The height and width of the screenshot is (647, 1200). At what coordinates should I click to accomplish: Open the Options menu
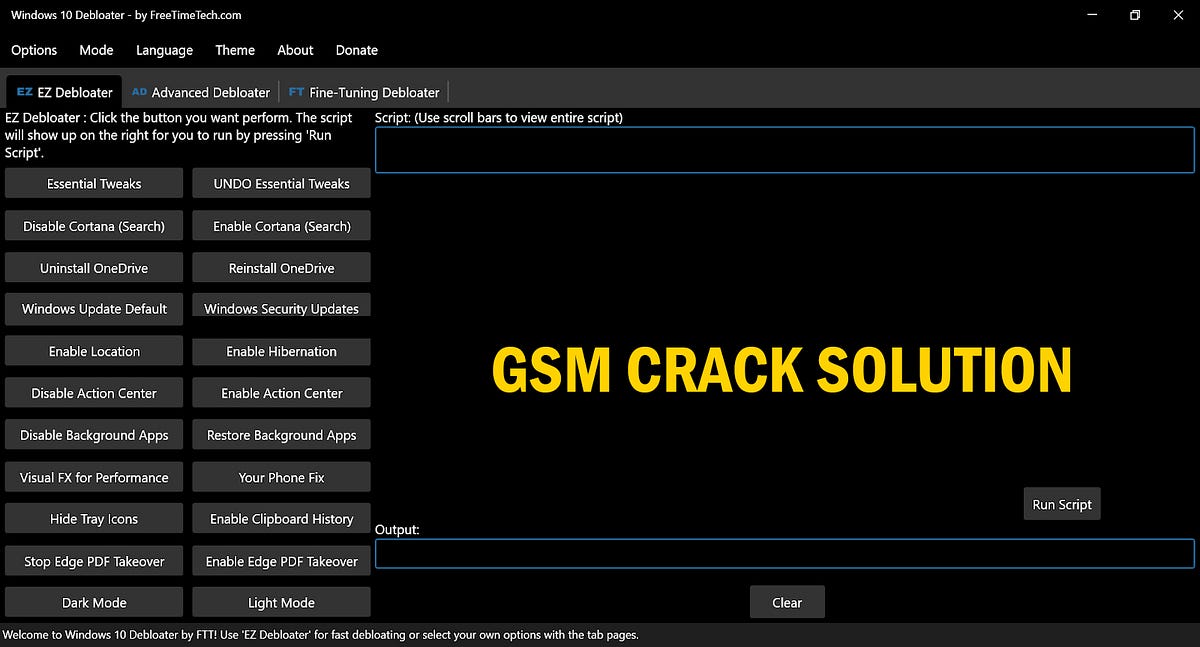[x=34, y=50]
